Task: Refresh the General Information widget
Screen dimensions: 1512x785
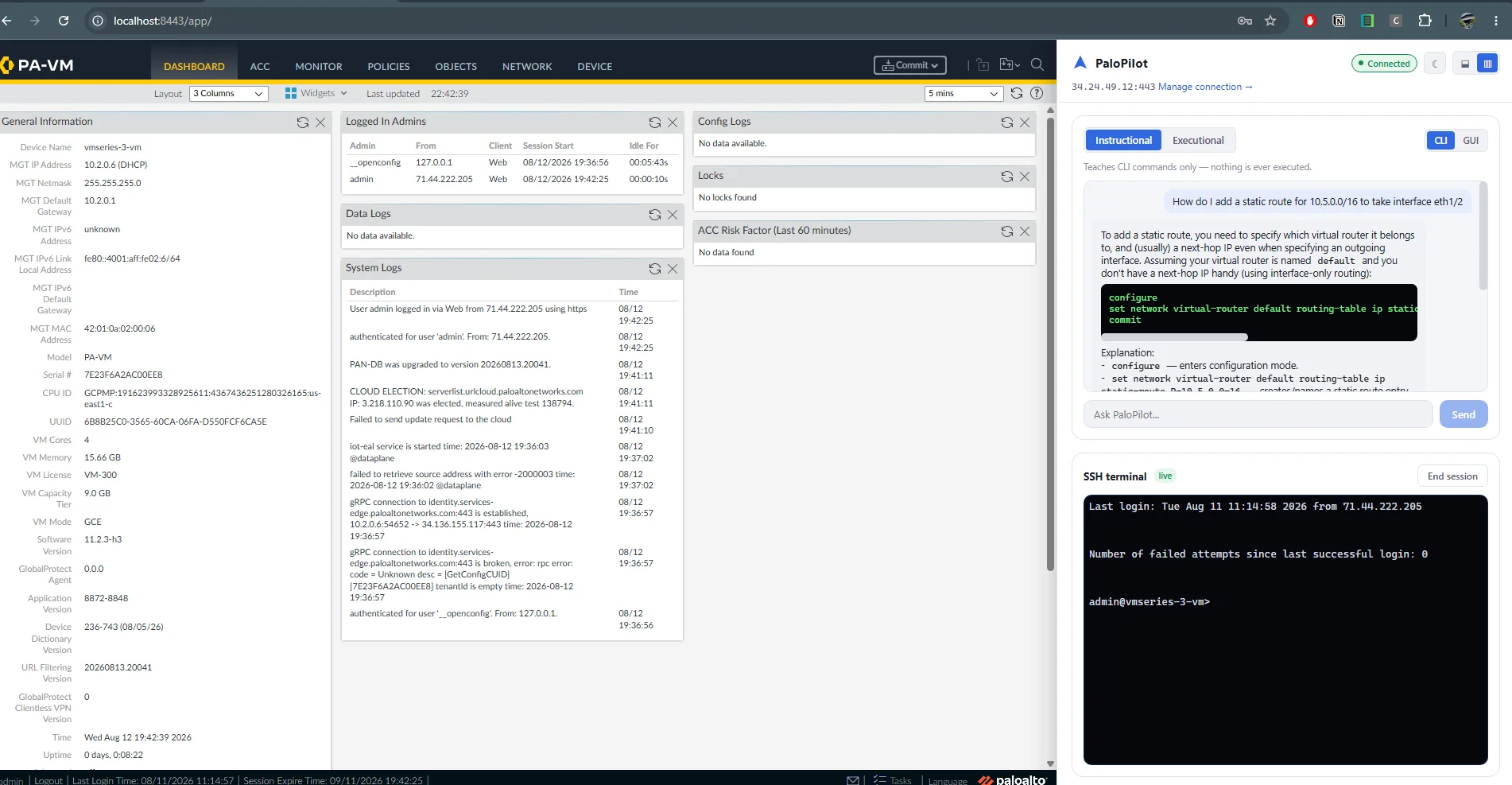Action: click(302, 122)
